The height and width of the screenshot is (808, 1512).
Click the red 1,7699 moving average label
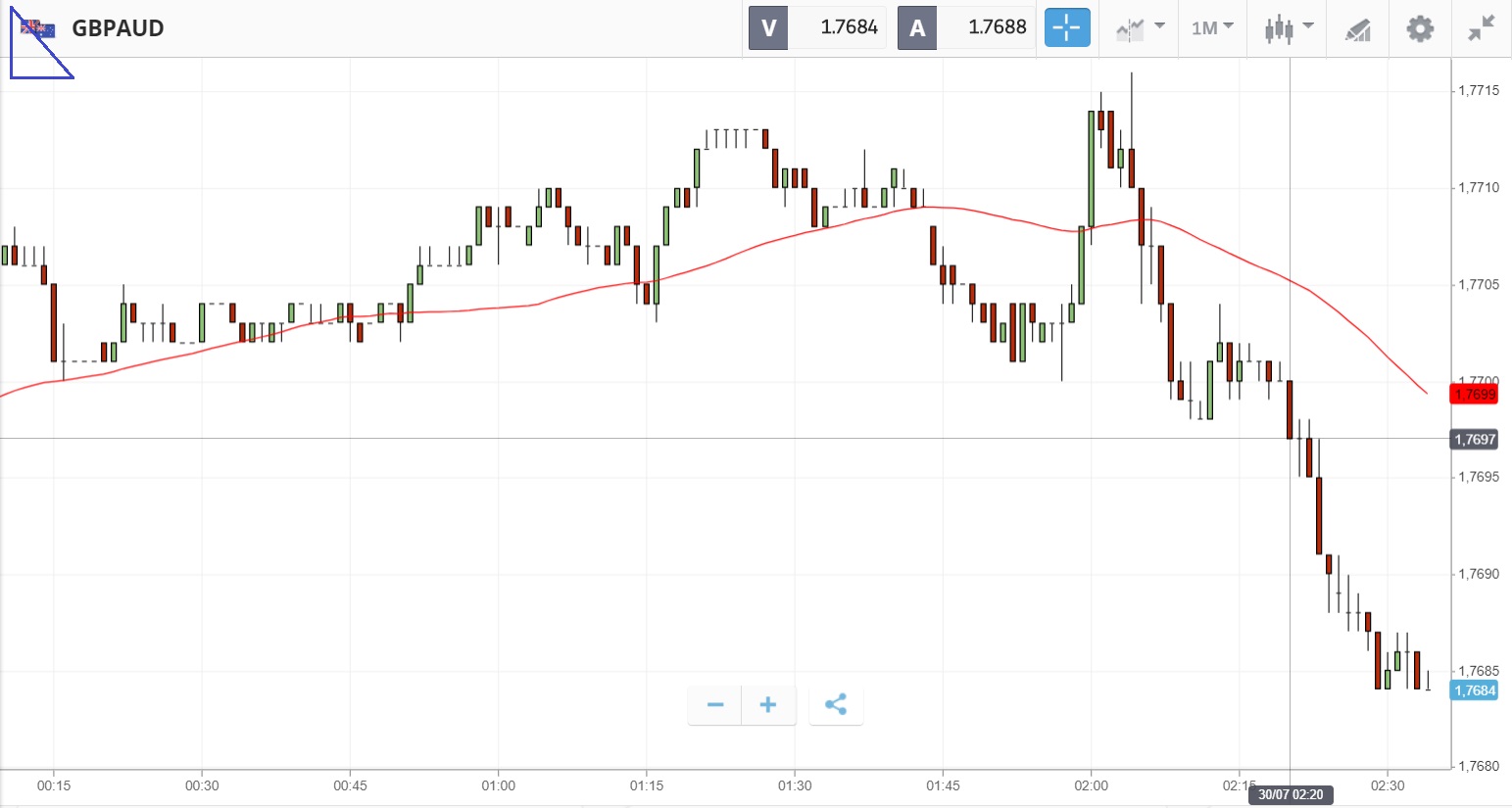click(1475, 395)
